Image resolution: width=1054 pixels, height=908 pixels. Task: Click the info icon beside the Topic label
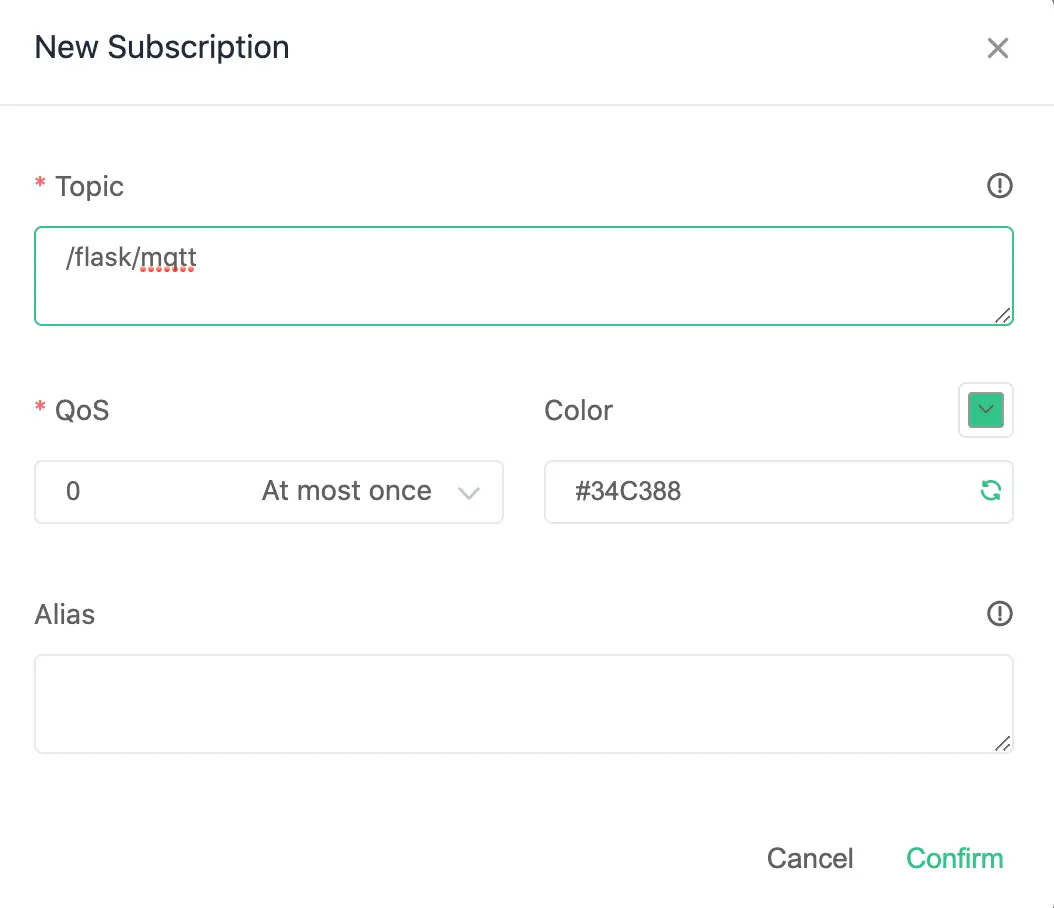(x=999, y=185)
